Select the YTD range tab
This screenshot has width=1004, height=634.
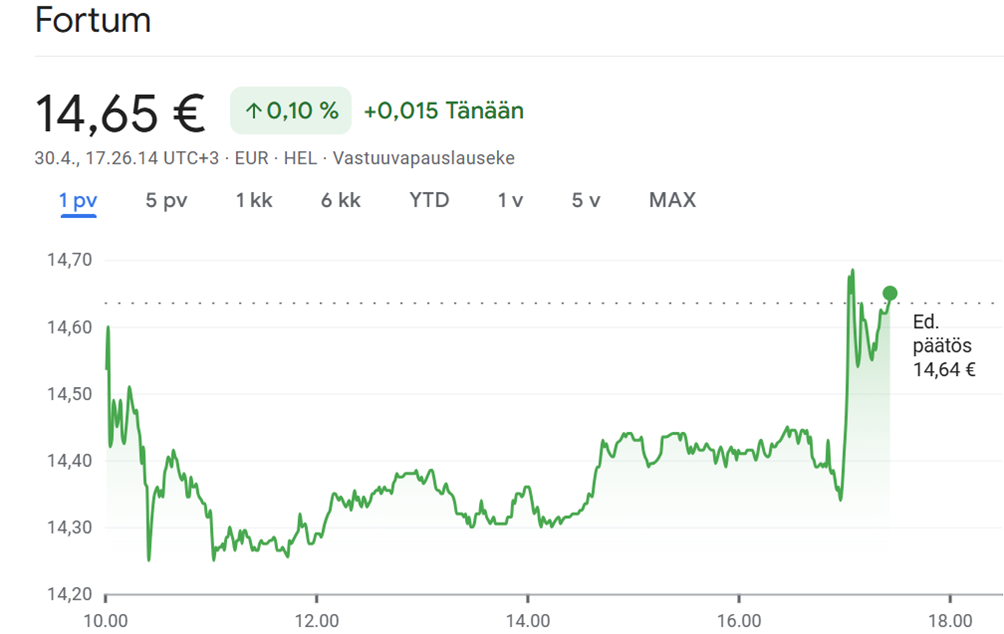429,200
